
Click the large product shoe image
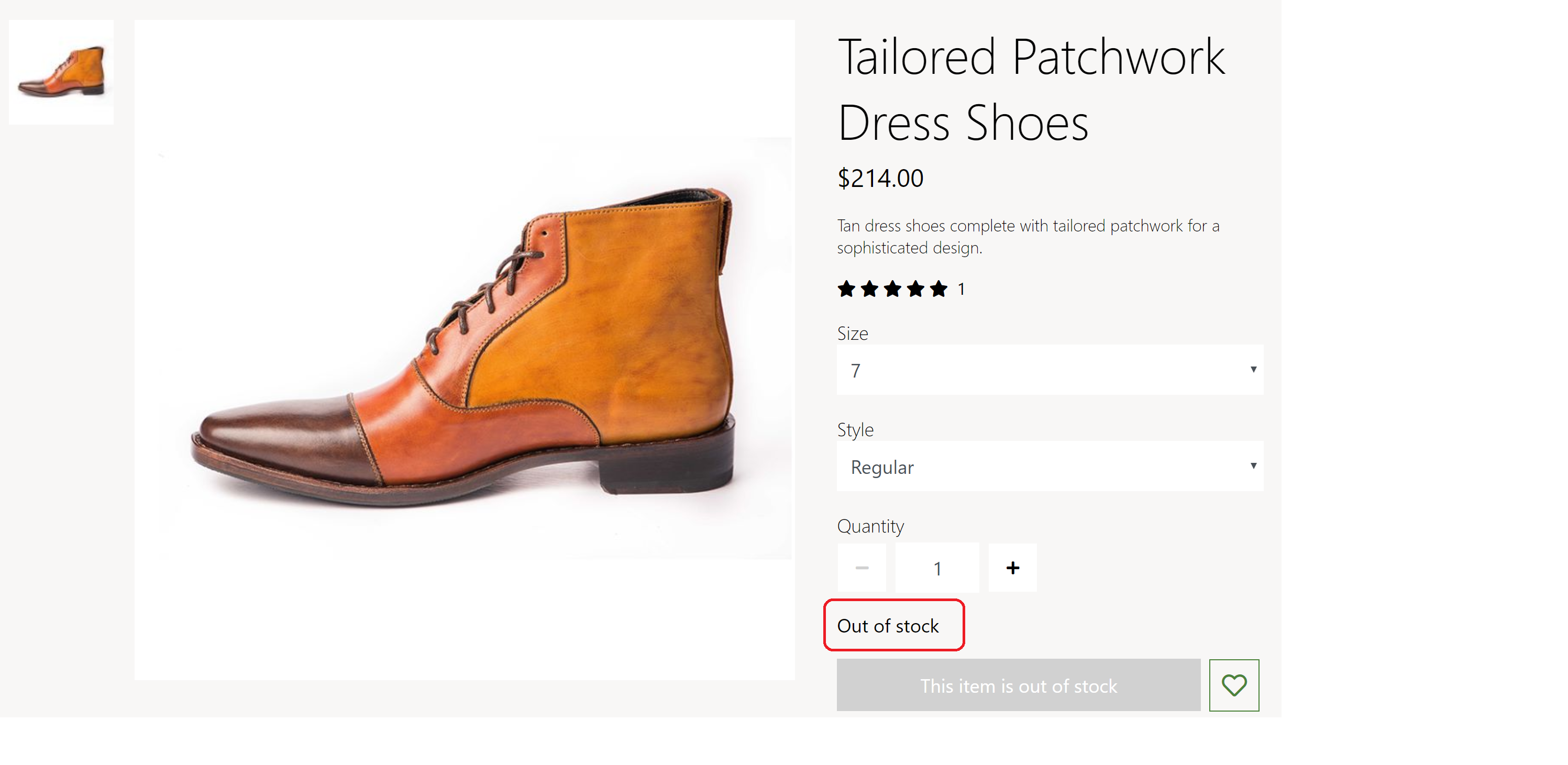pos(464,349)
